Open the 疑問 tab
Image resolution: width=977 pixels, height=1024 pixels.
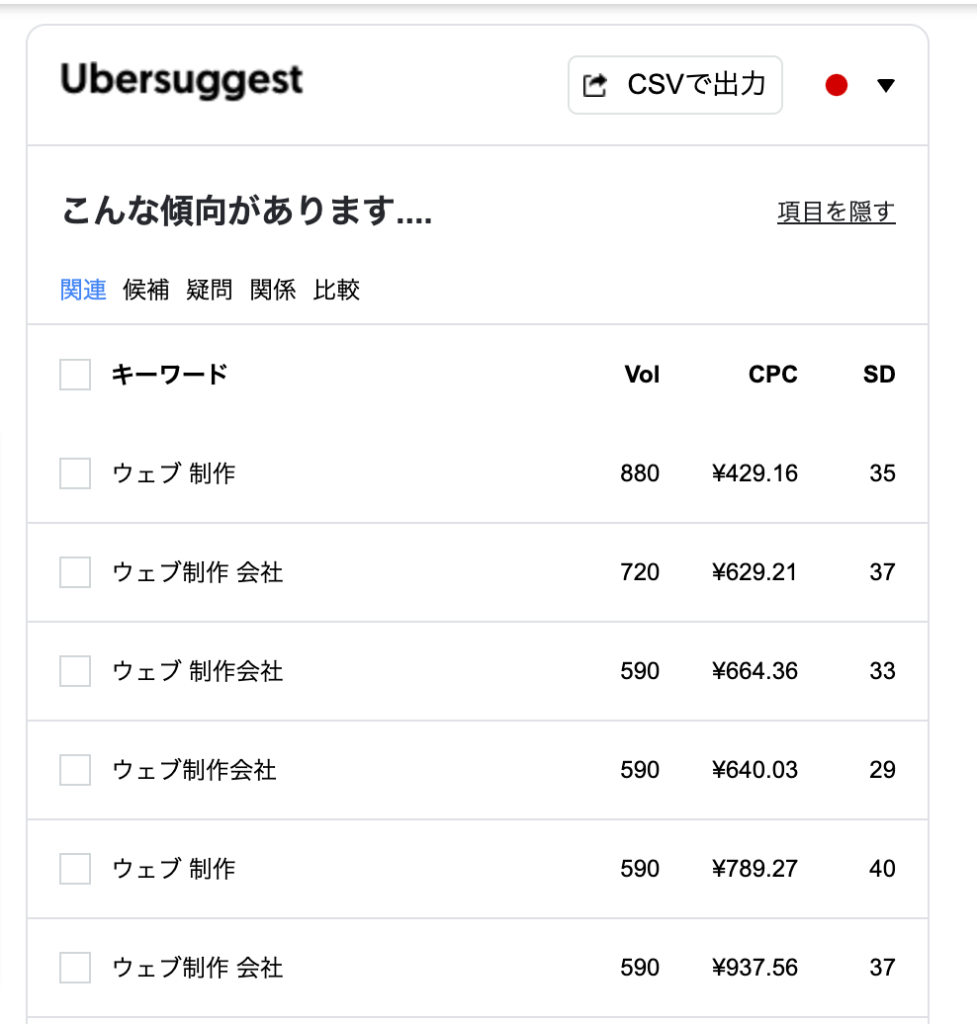209,290
